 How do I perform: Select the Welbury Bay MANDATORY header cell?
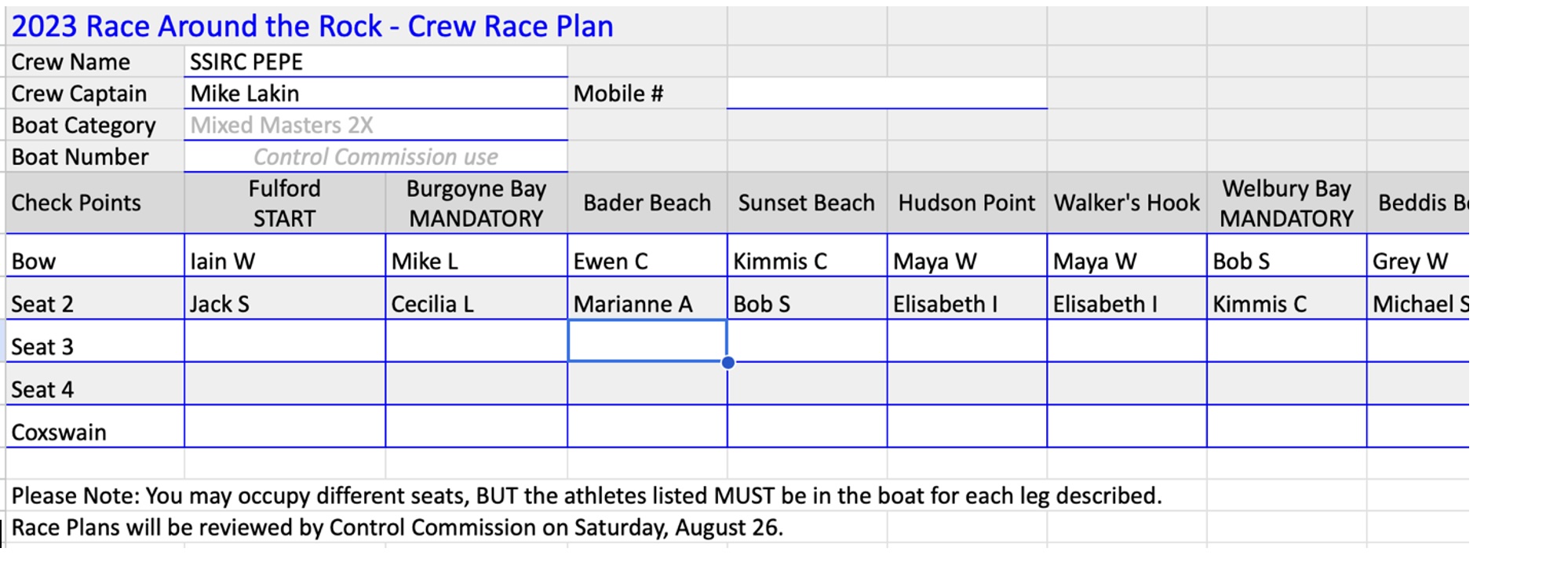(1287, 203)
